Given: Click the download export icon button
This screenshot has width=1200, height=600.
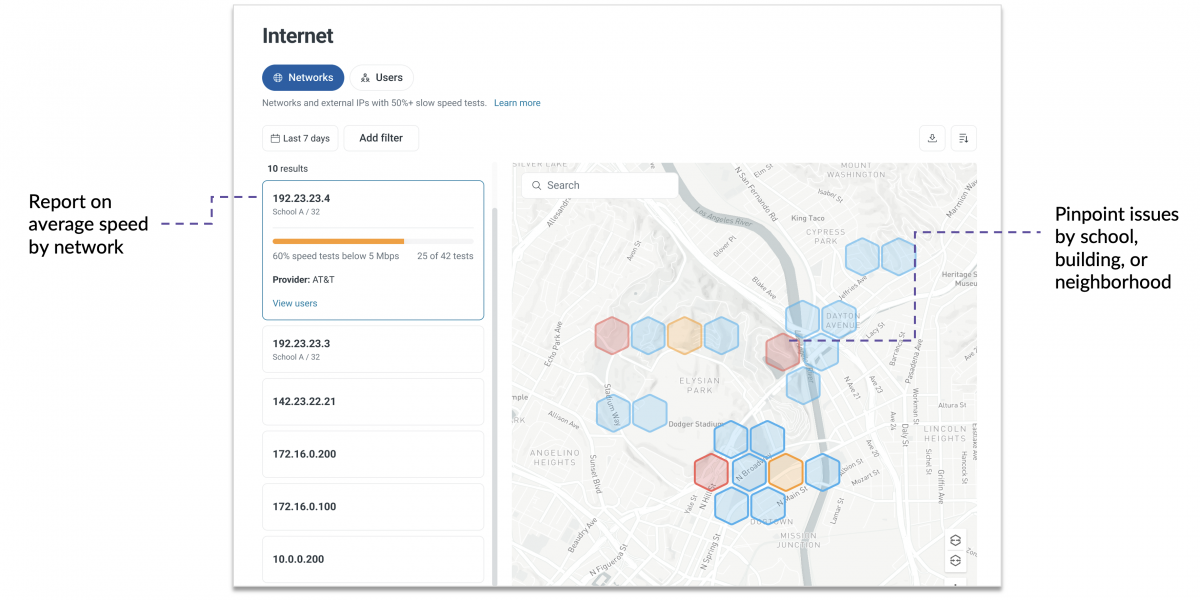Looking at the screenshot, I should [x=932, y=138].
